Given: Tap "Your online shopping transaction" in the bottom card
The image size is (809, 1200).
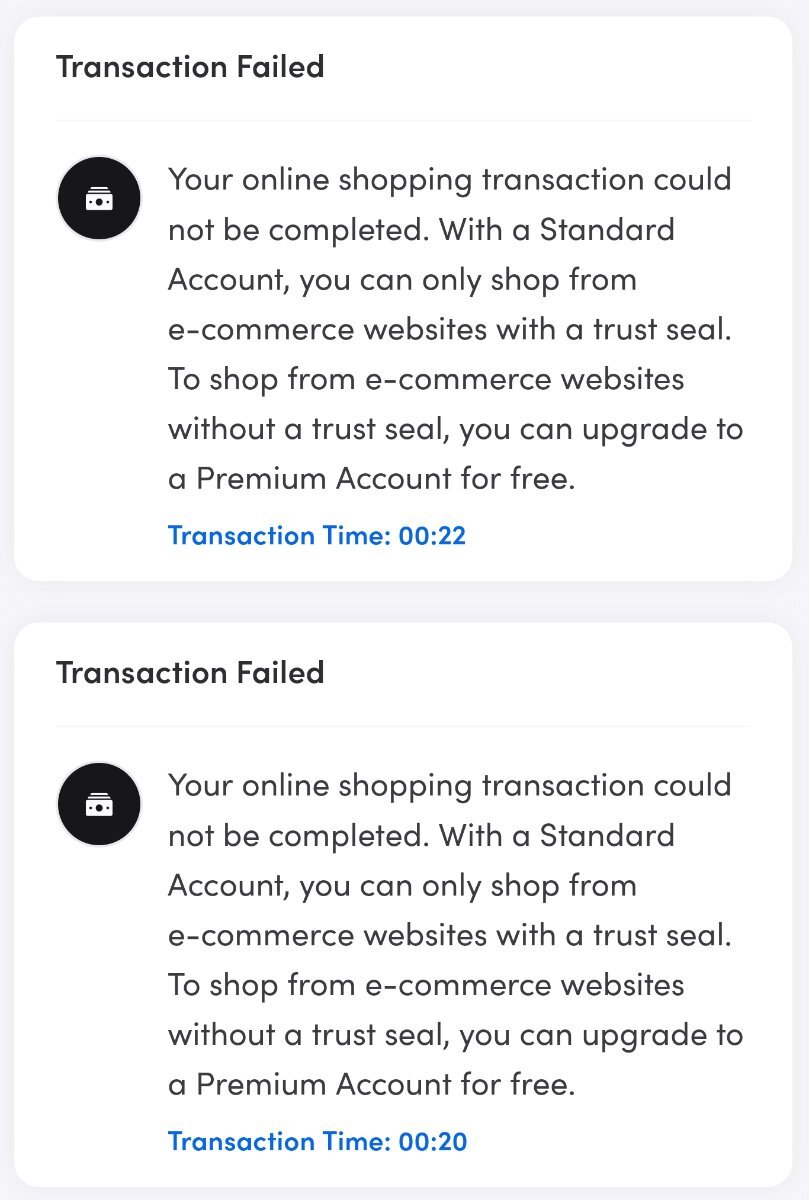Looking at the screenshot, I should pyautogui.click(x=406, y=785).
